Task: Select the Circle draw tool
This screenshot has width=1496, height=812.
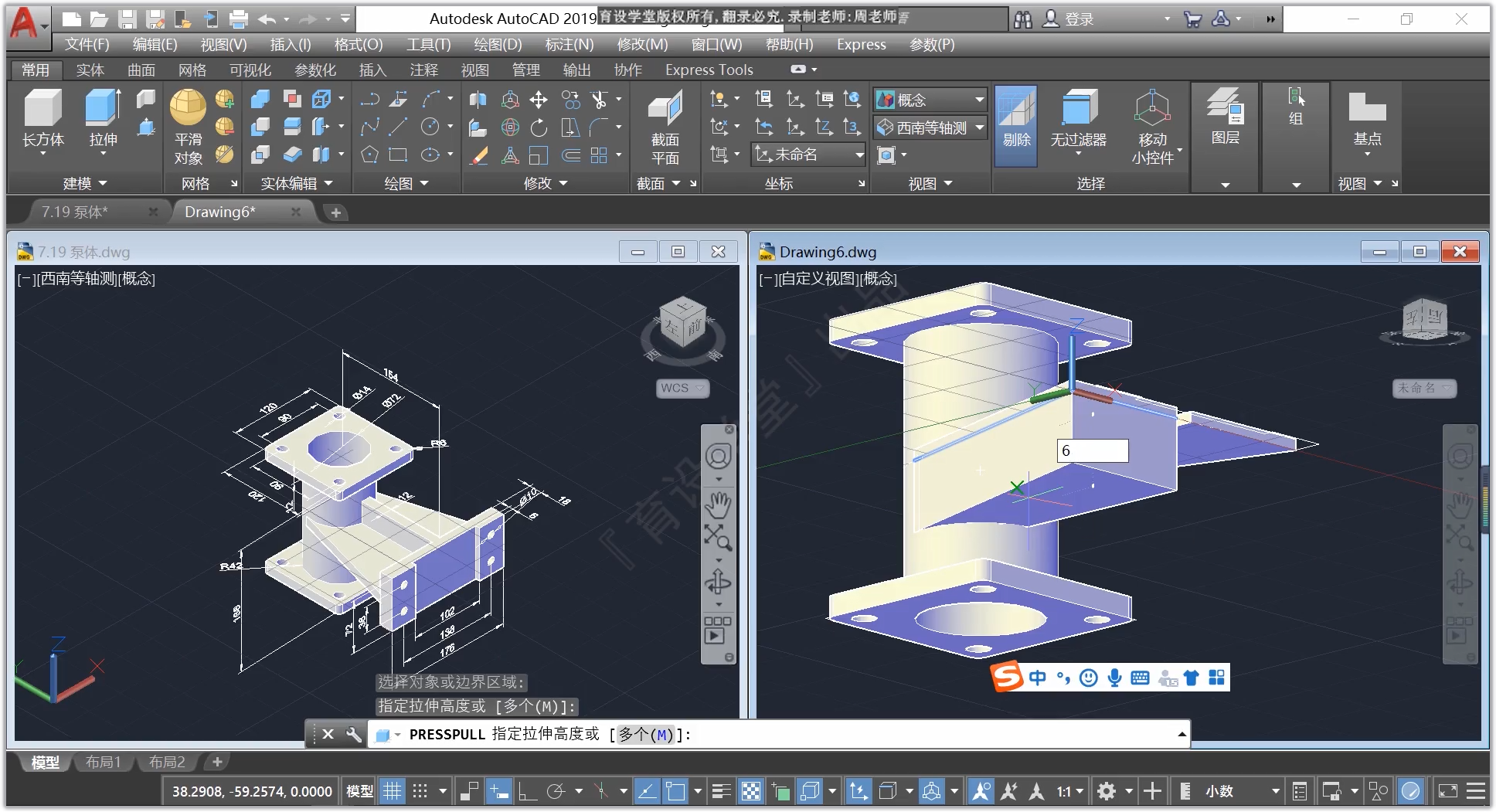Action: point(430,127)
